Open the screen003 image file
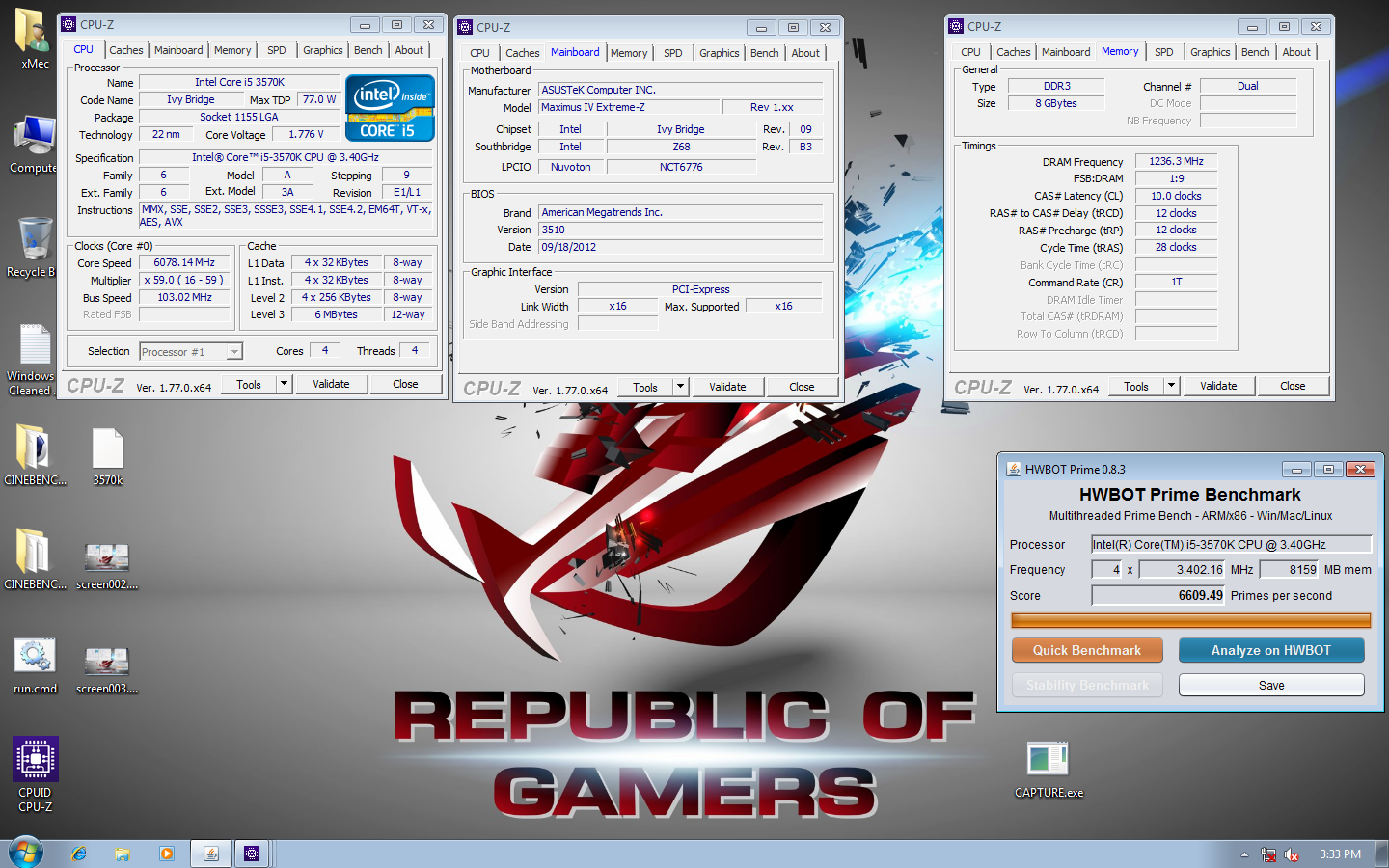The height and width of the screenshot is (868, 1389). click(107, 669)
